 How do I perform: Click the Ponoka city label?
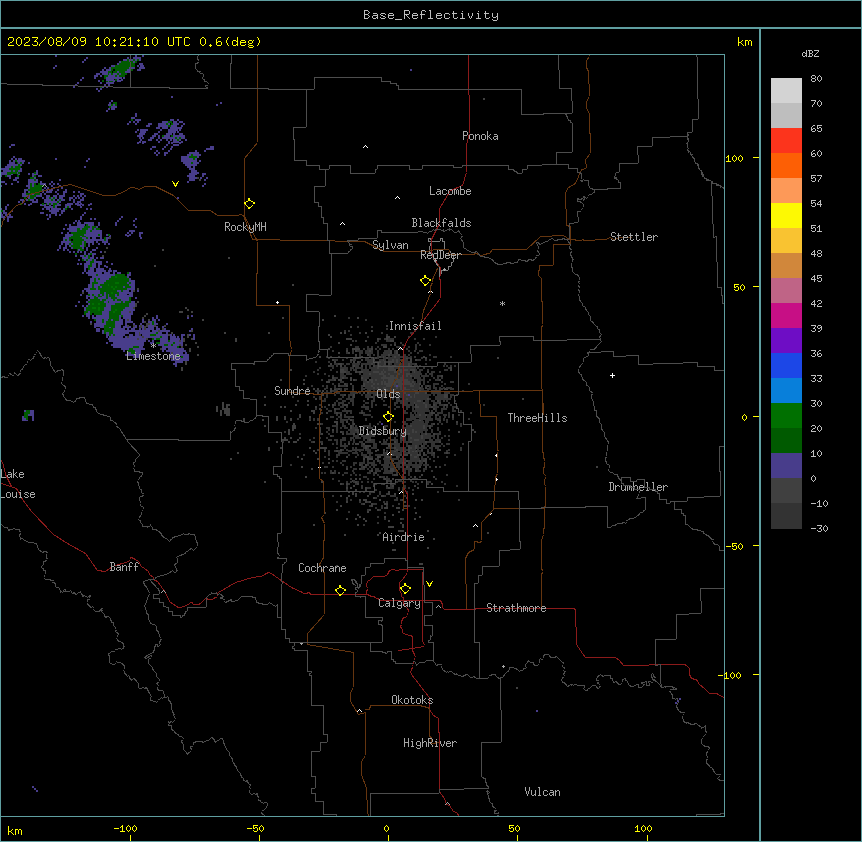pos(480,136)
